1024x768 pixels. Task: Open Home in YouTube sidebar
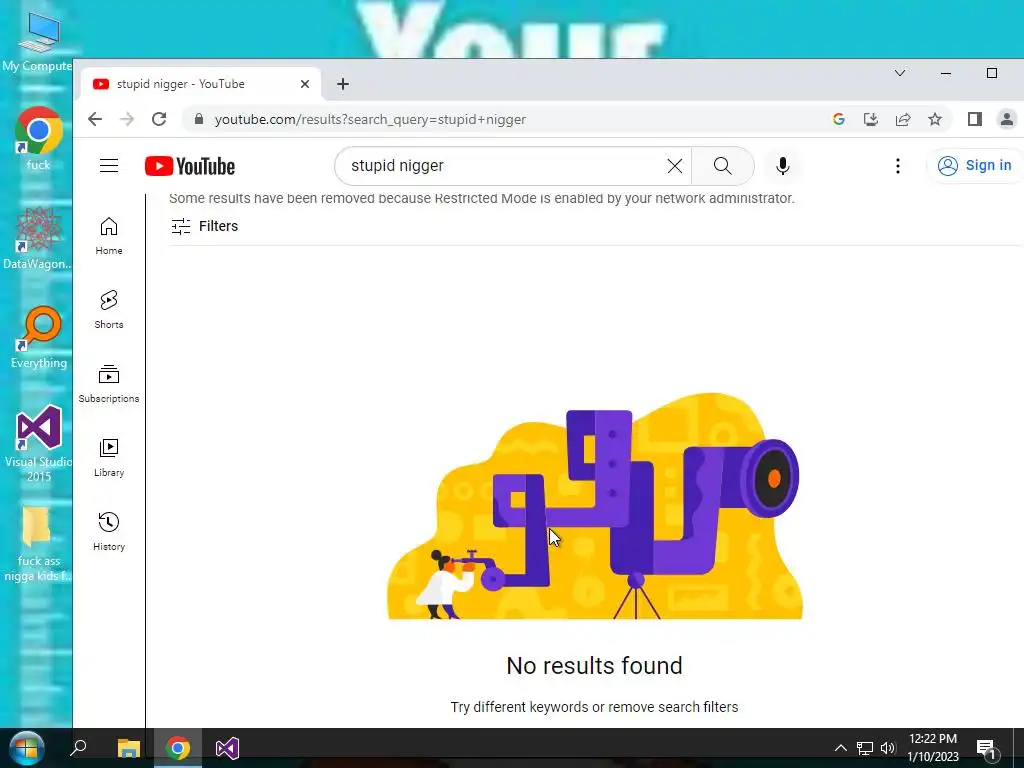coord(108,236)
